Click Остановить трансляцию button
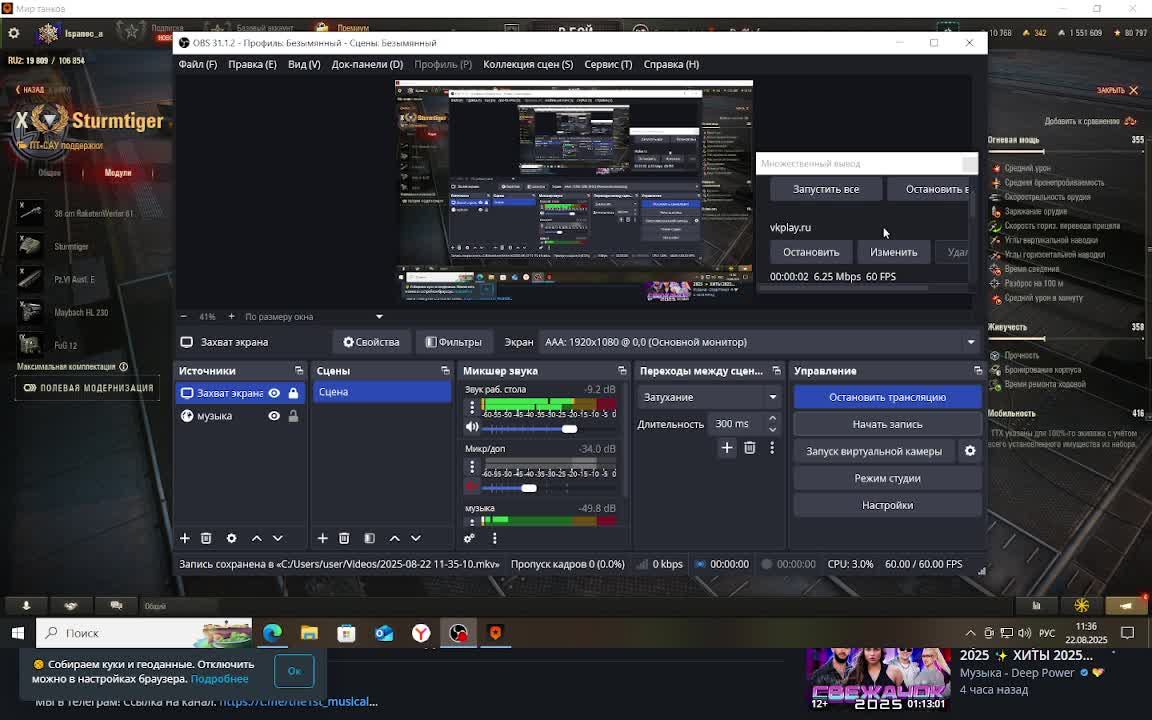Viewport: 1152px width, 720px height. click(x=888, y=397)
